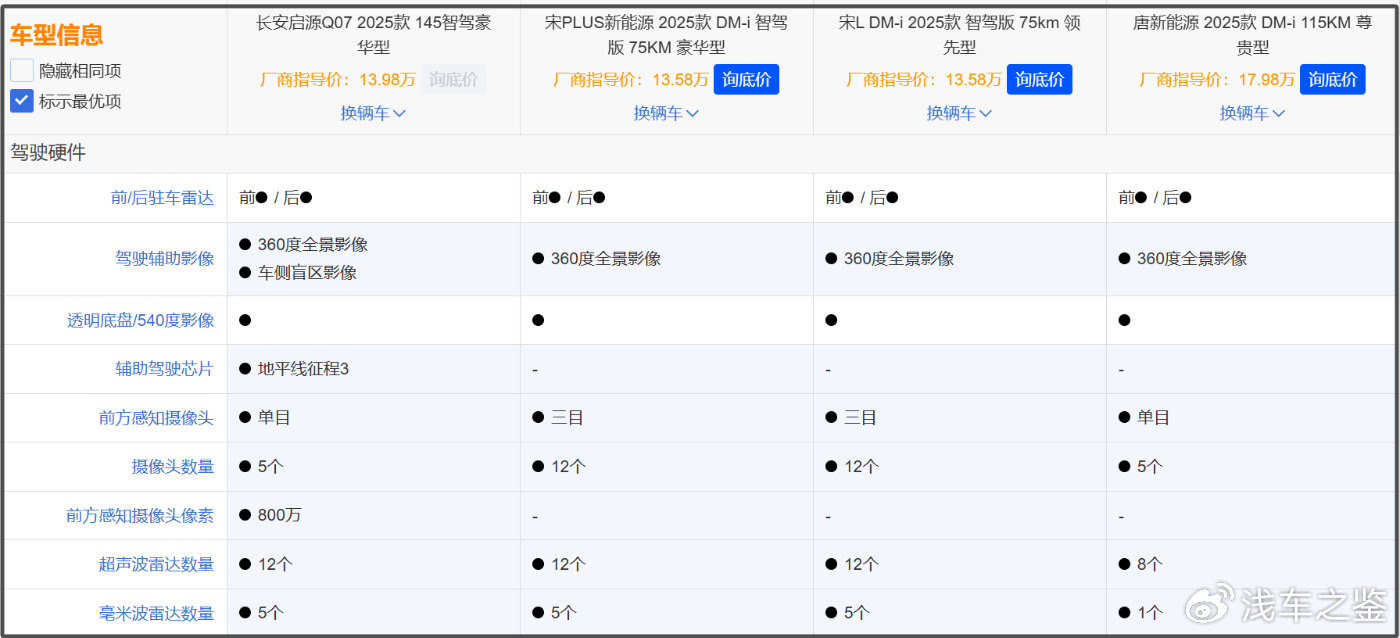Click 宋L DM-i price 13.58万
Image resolution: width=1400 pixels, height=638 pixels.
pyautogui.click(x=973, y=80)
